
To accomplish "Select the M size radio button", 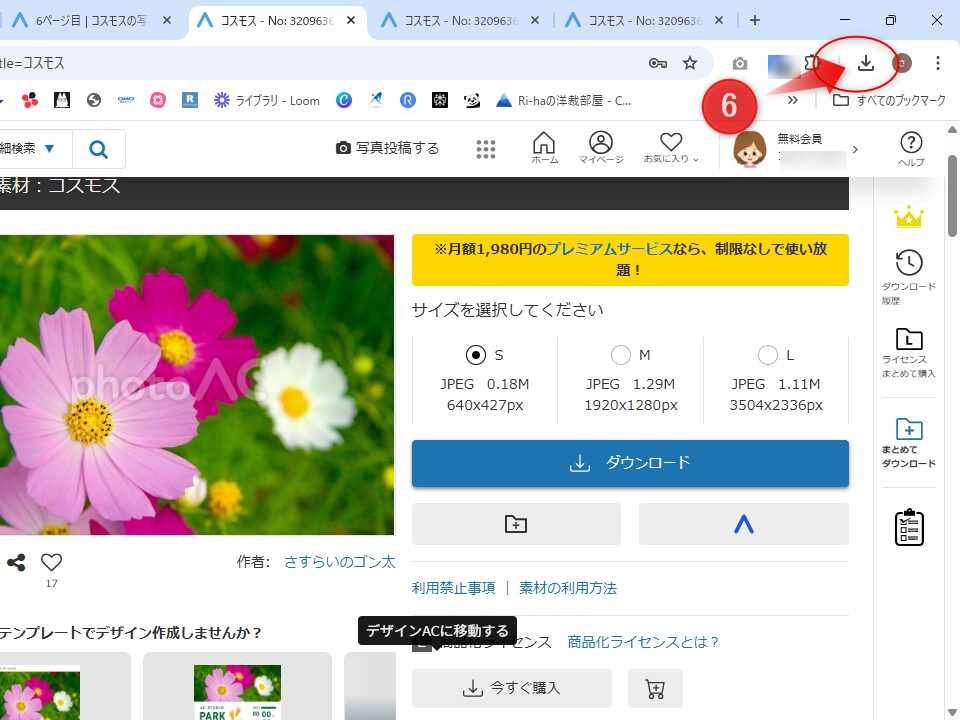I will pos(621,355).
